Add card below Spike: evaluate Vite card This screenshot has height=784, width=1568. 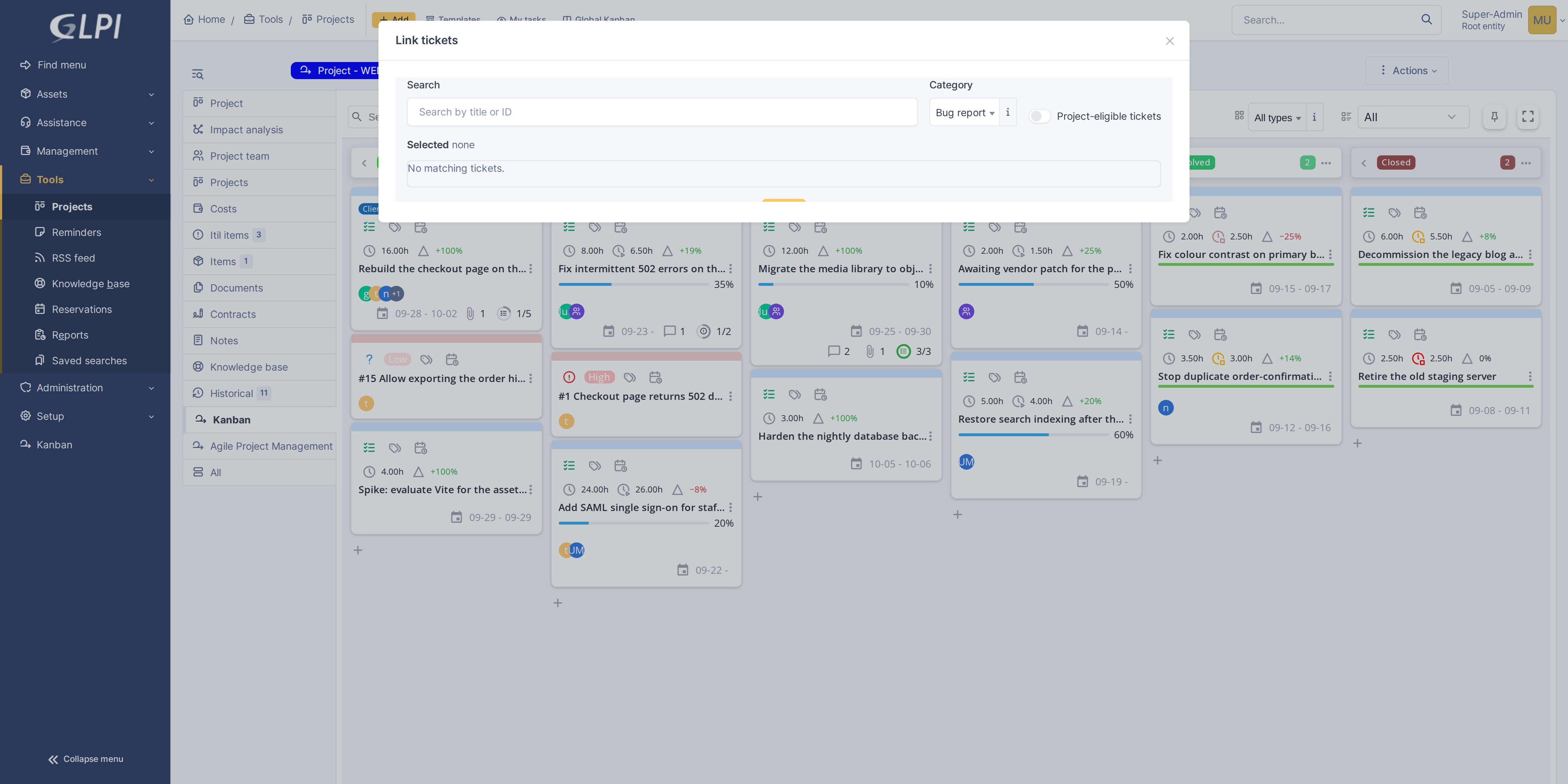[358, 550]
